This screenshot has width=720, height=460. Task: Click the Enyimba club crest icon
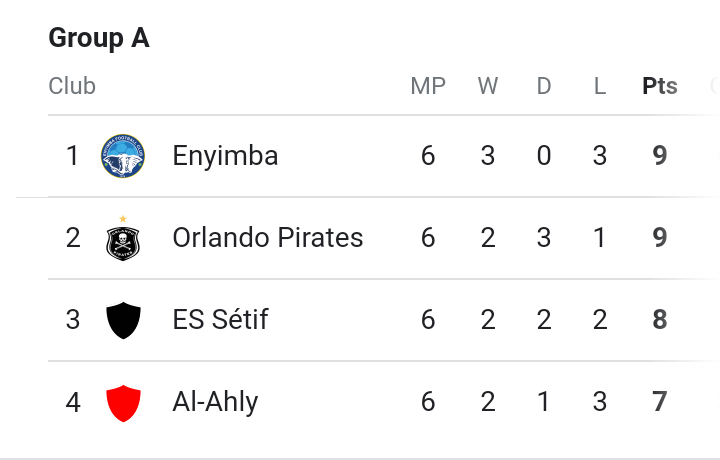coord(123,156)
